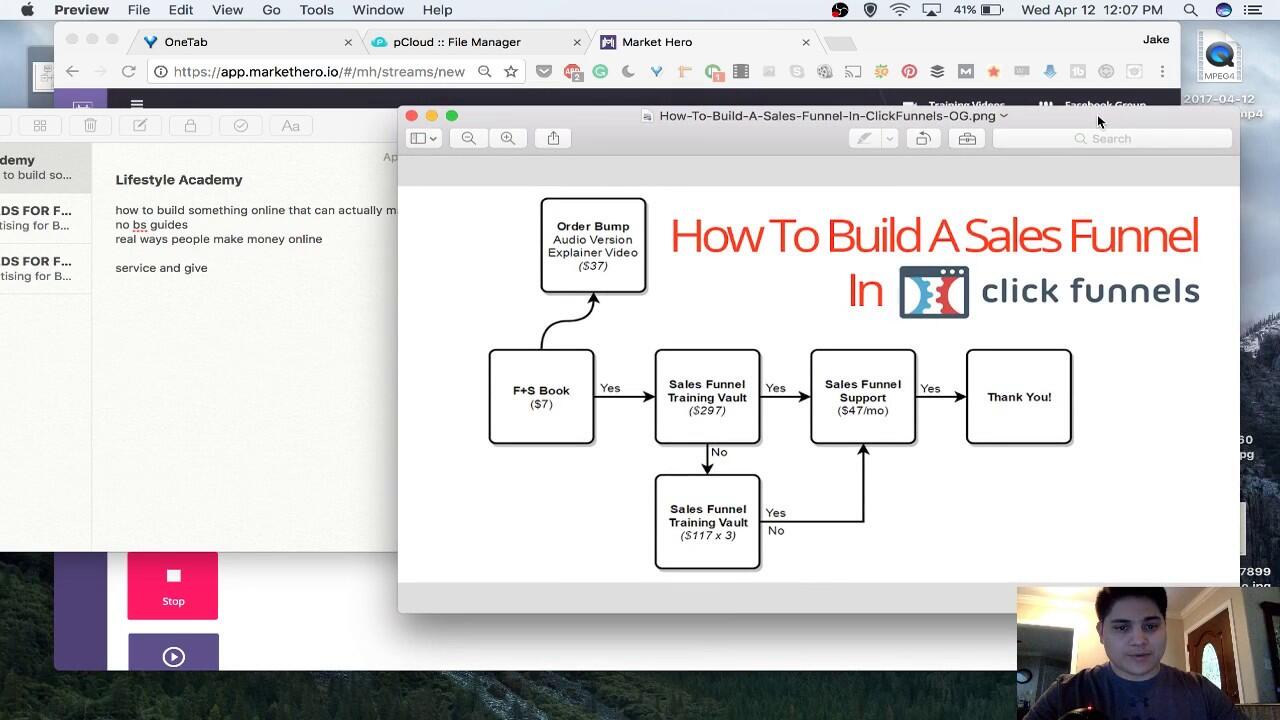The image size is (1280, 720).
Task: Click the Pinterest extension icon
Action: (x=909, y=72)
